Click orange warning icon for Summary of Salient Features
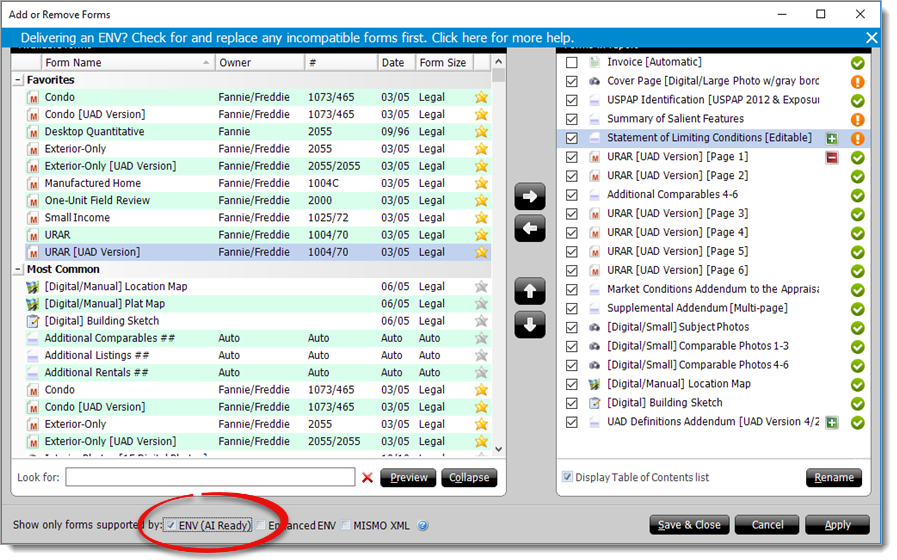Image resolution: width=897 pixels, height=560 pixels. [857, 120]
